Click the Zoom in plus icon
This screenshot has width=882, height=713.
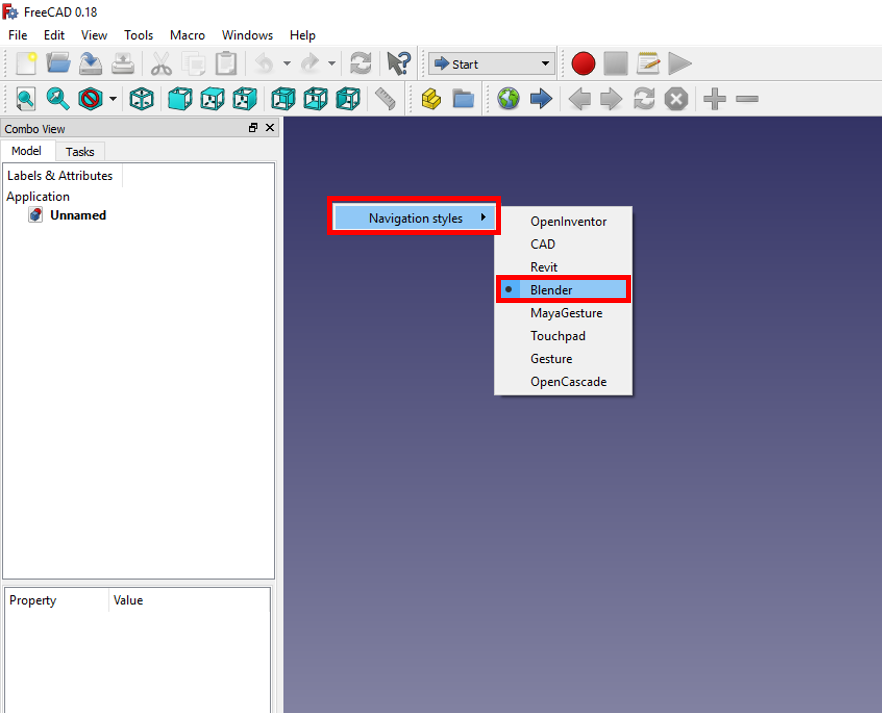[x=714, y=99]
